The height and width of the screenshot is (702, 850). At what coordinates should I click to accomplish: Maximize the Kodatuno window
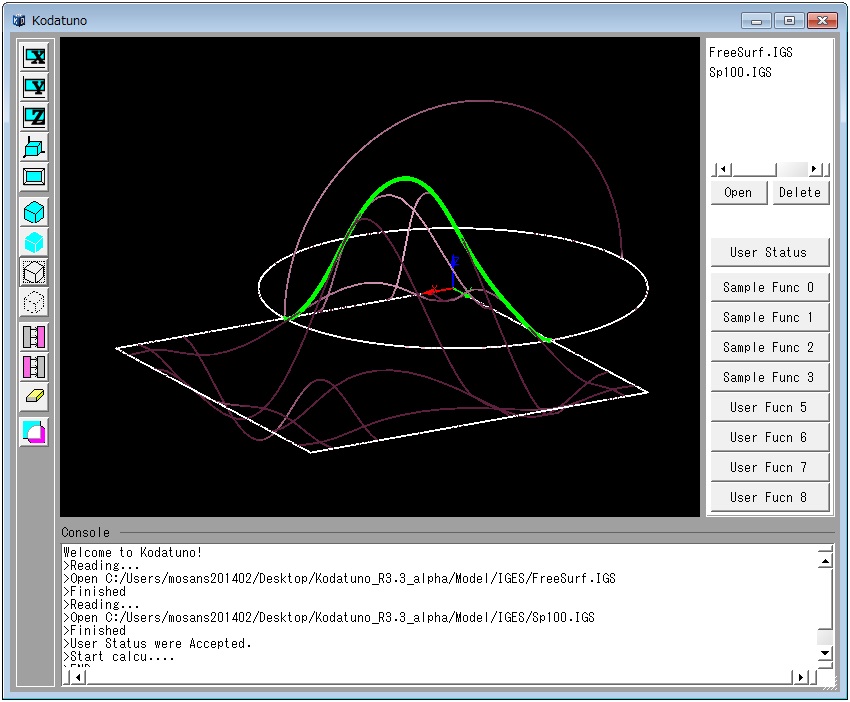(x=789, y=21)
